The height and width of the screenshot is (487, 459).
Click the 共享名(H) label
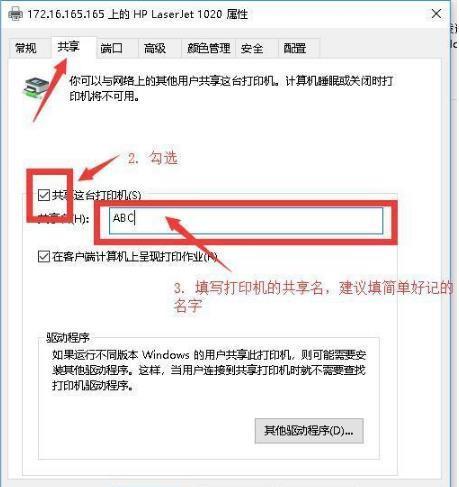point(63,218)
